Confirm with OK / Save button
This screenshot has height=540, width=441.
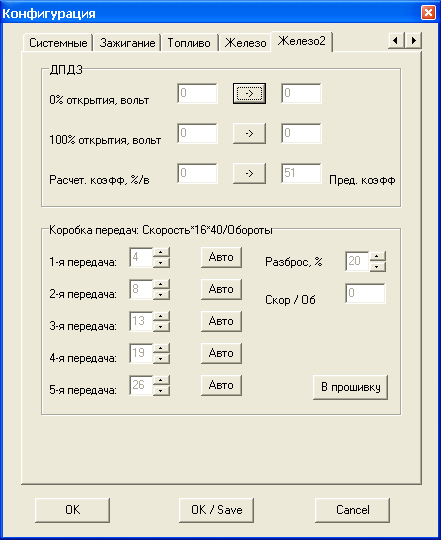pyautogui.click(x=217, y=510)
